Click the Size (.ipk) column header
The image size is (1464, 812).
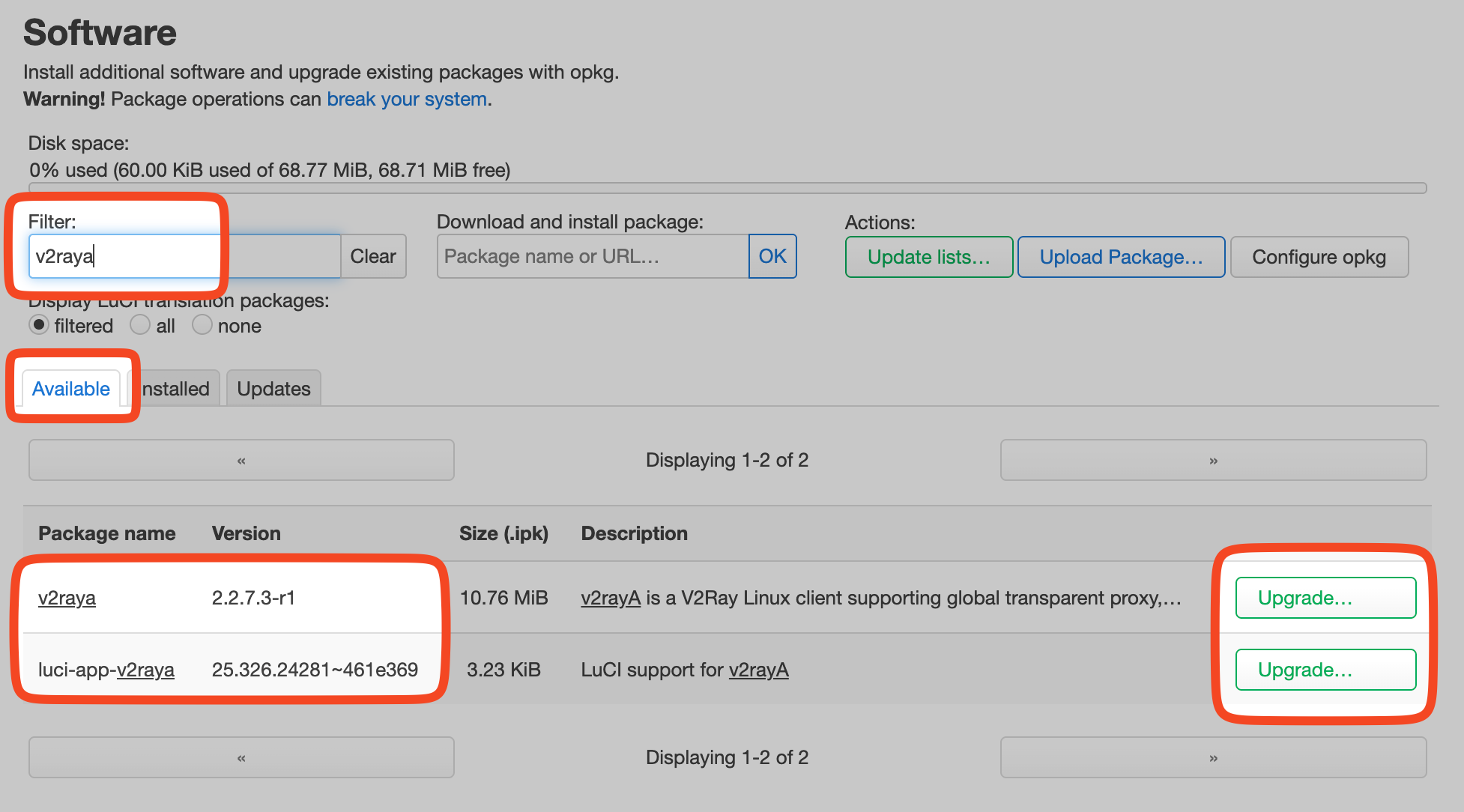tap(503, 533)
